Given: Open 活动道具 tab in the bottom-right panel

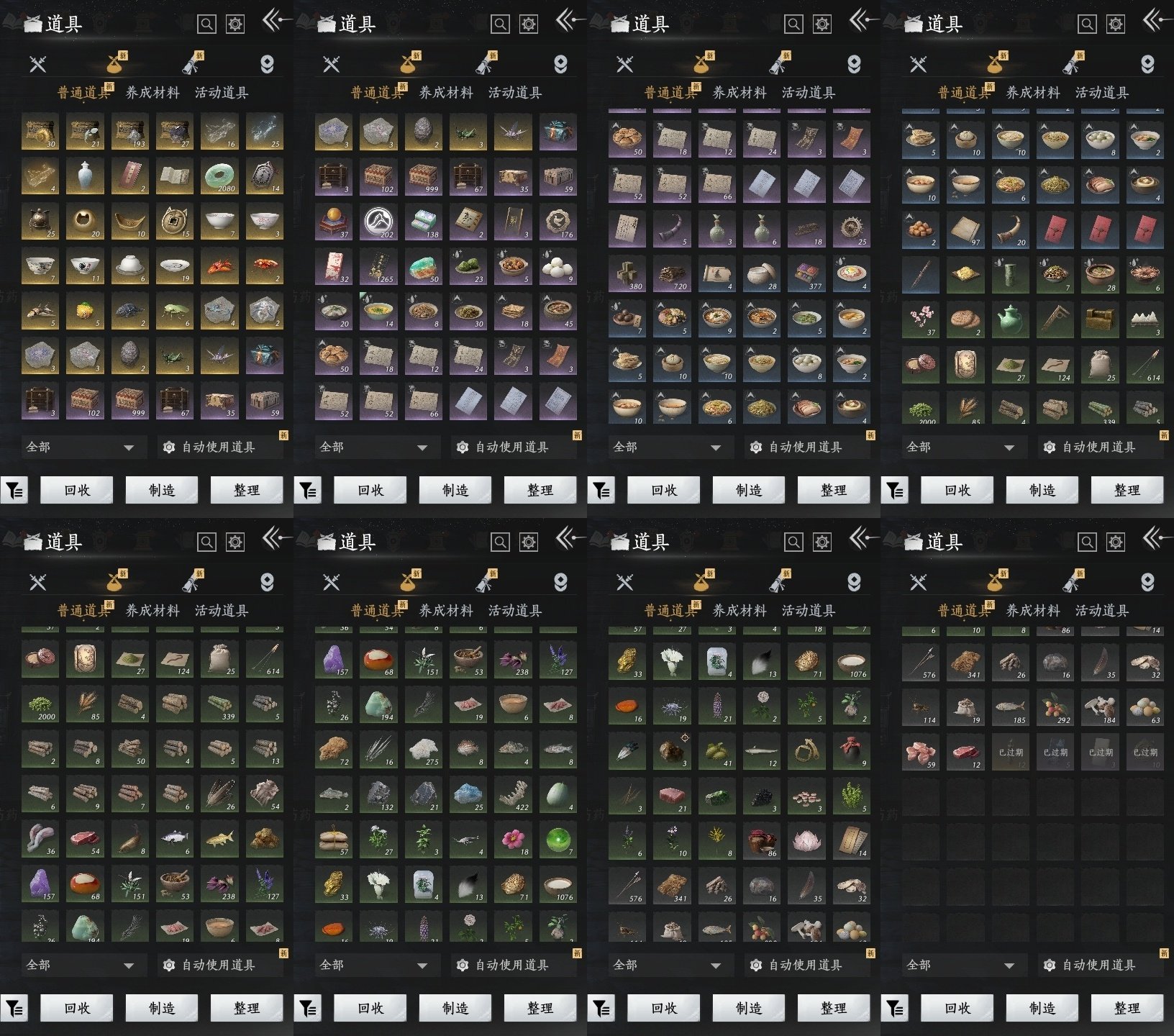Looking at the screenshot, I should click(x=1101, y=611).
